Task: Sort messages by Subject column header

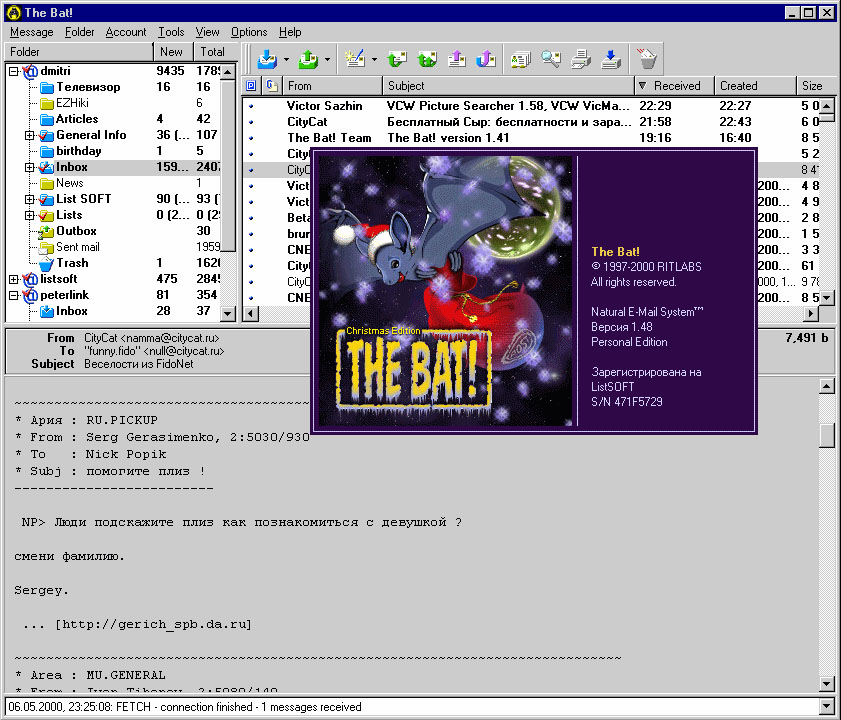Action: point(508,86)
